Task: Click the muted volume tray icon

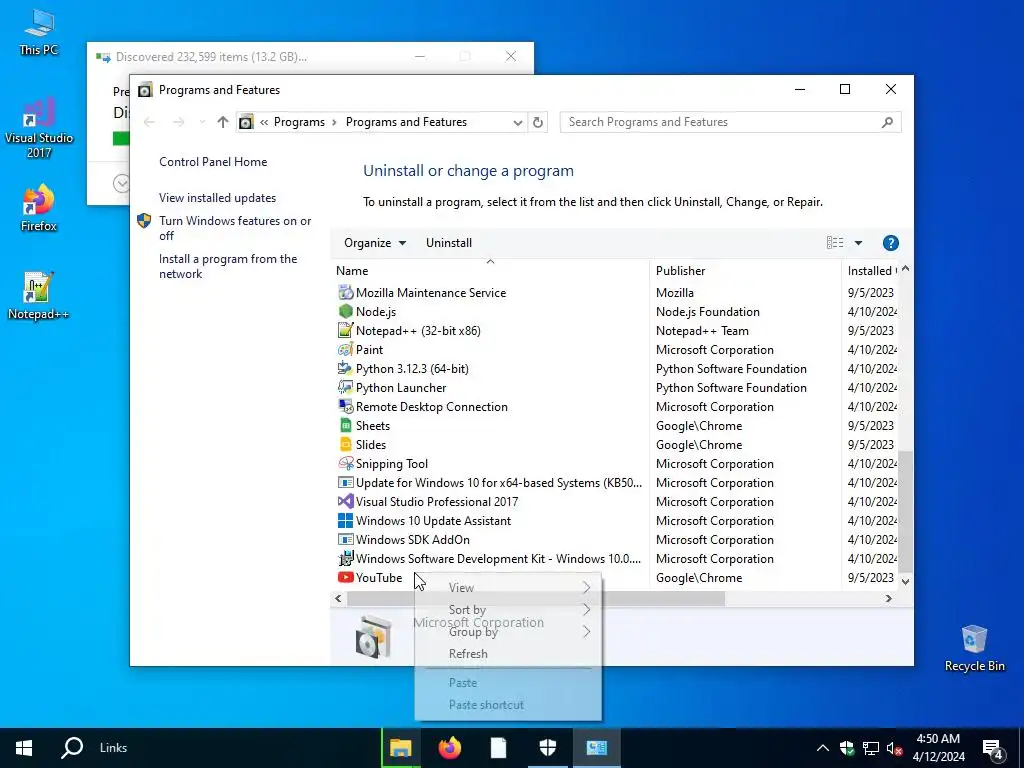Action: 894,748
